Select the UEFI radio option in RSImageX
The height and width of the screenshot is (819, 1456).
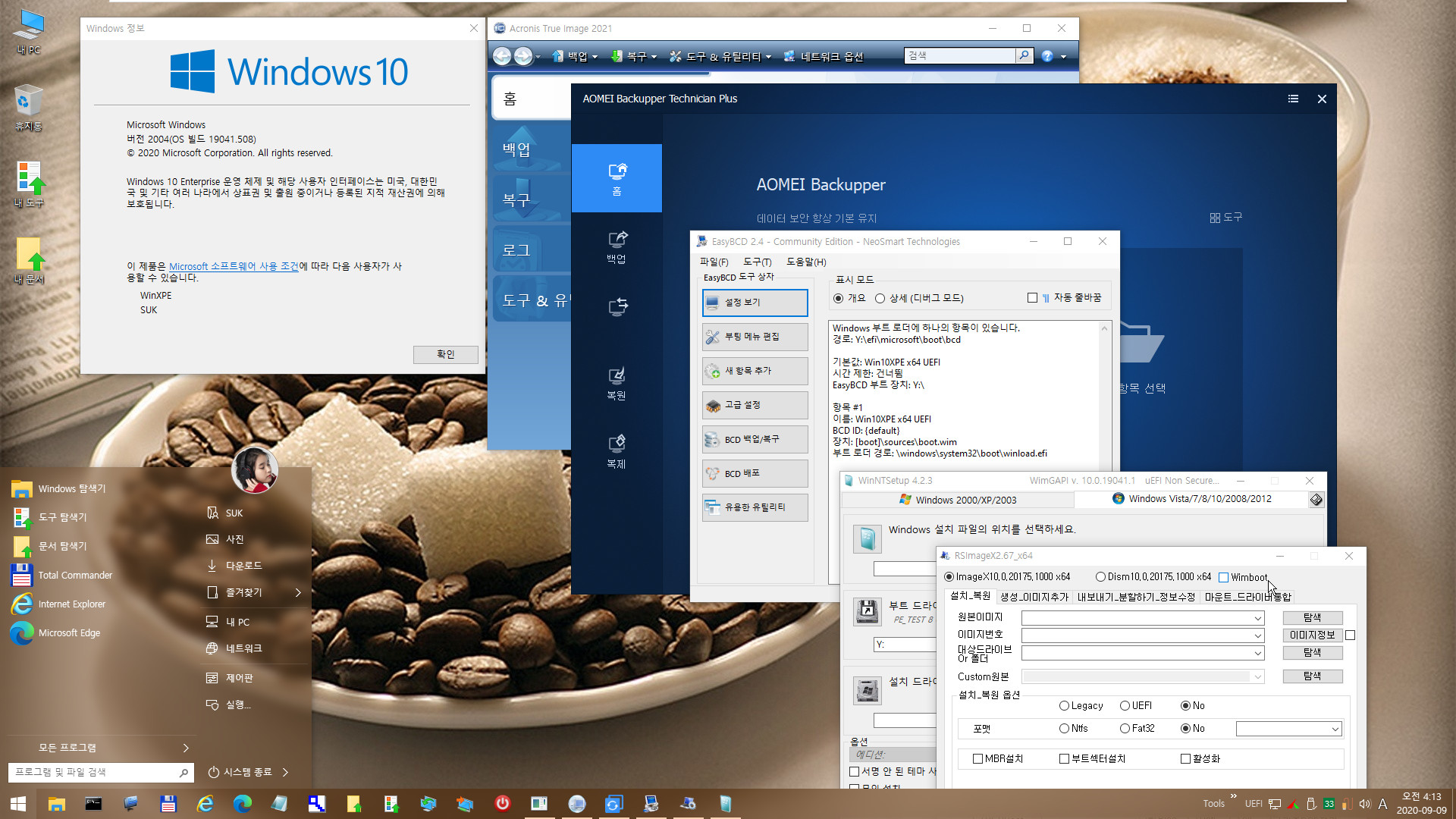[1136, 706]
